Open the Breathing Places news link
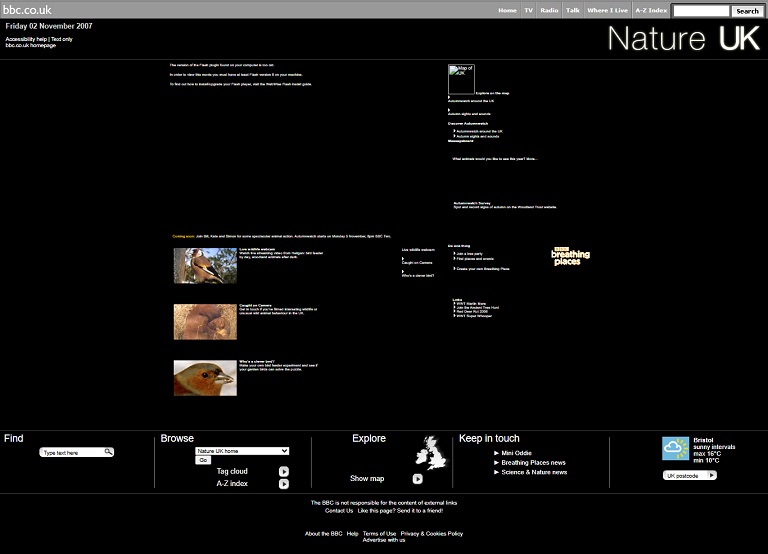 (533, 463)
